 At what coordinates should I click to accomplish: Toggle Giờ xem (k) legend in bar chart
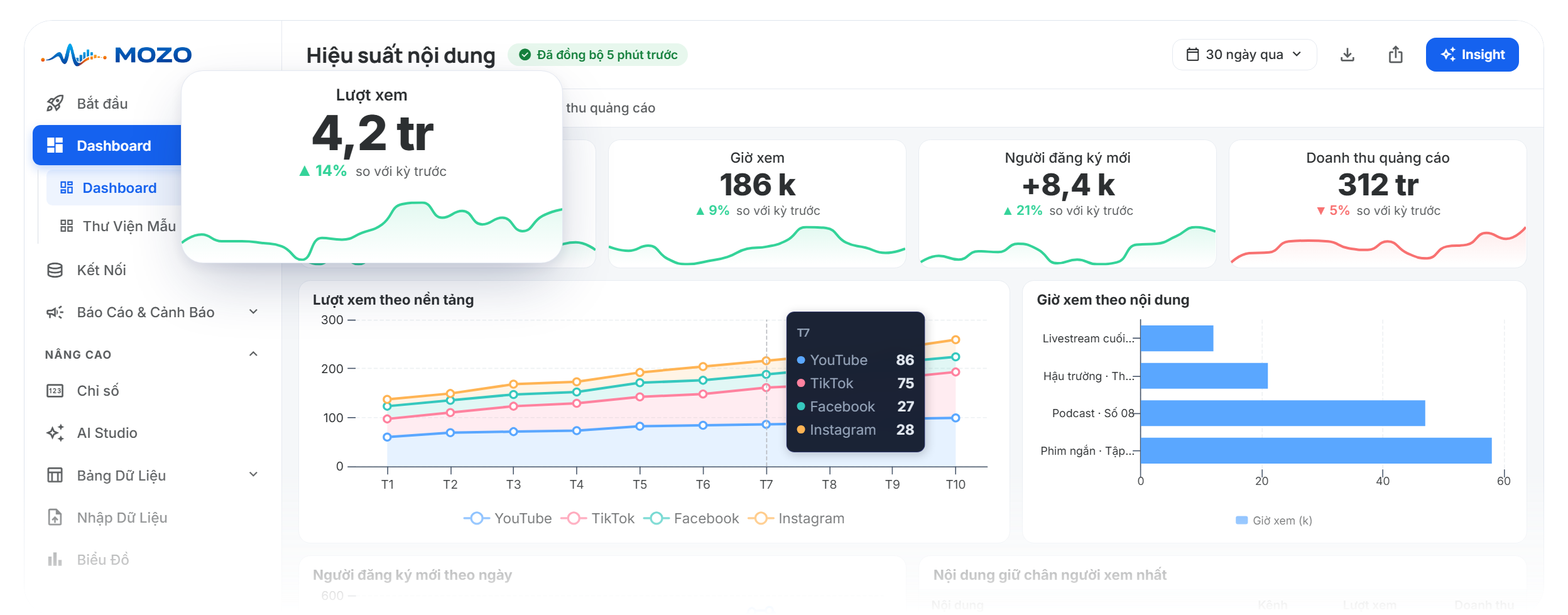tap(1274, 520)
